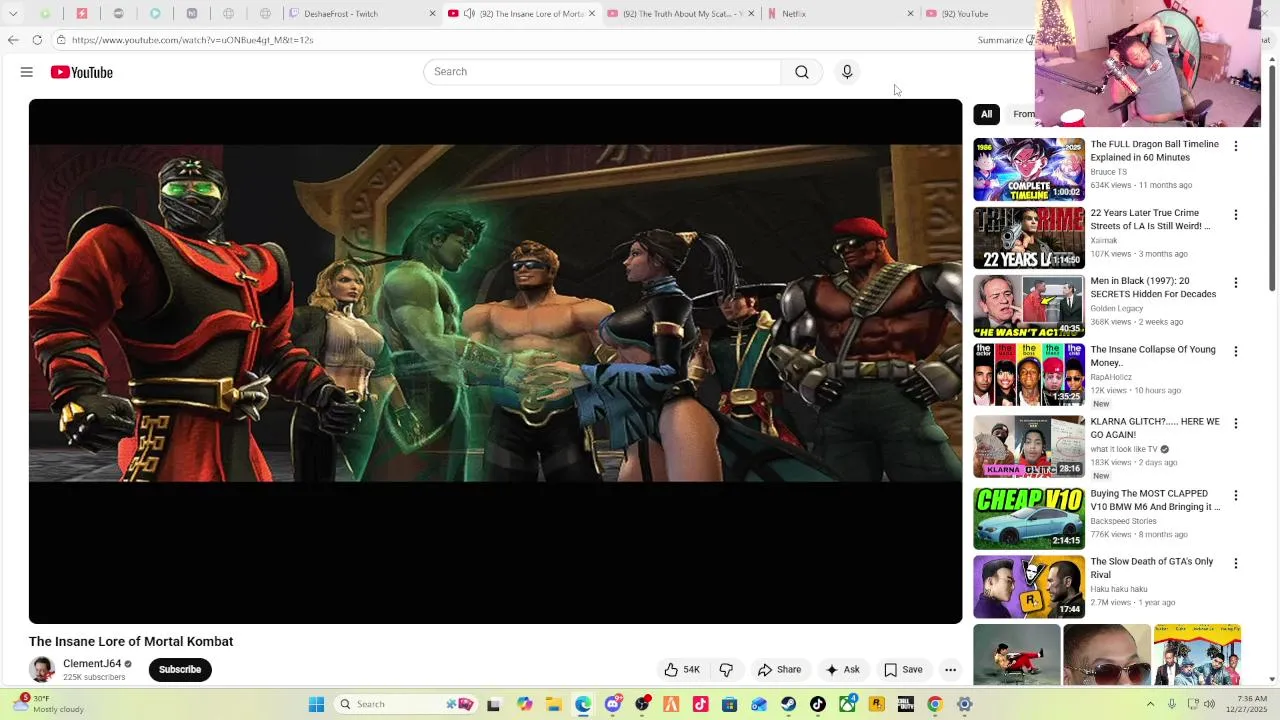This screenshot has height=720, width=1280.
Task: Click the video player area
Action: pos(495,361)
